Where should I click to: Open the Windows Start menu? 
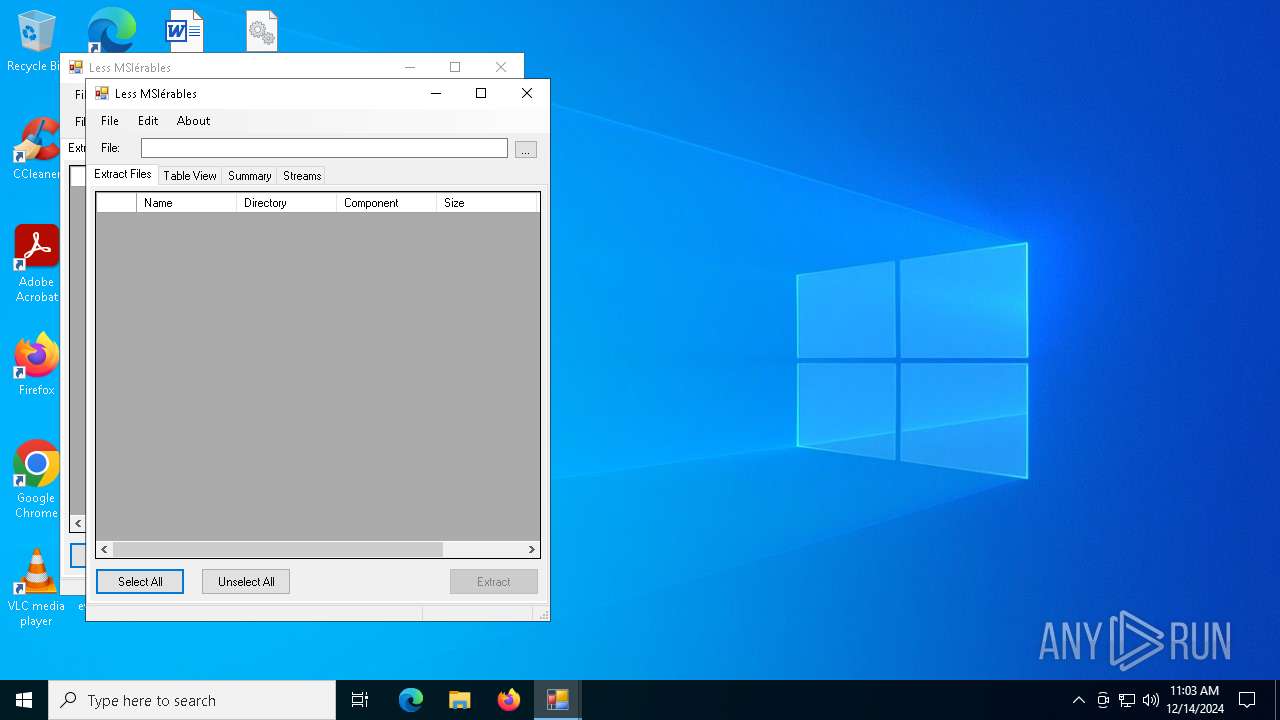(24, 700)
